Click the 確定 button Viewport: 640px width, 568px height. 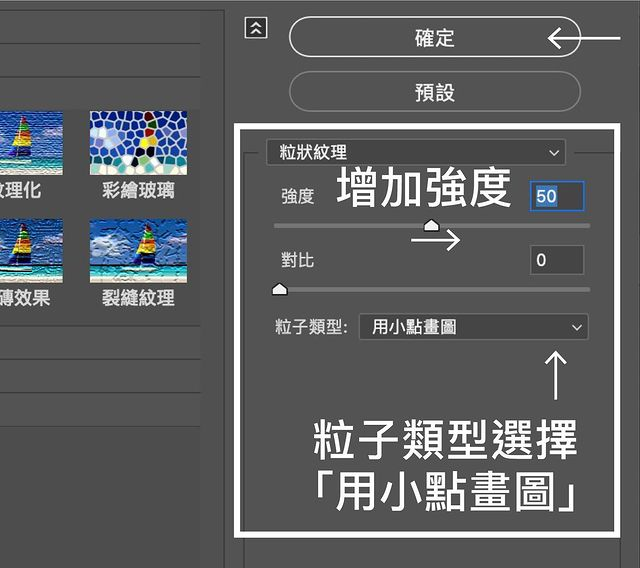[x=435, y=37]
